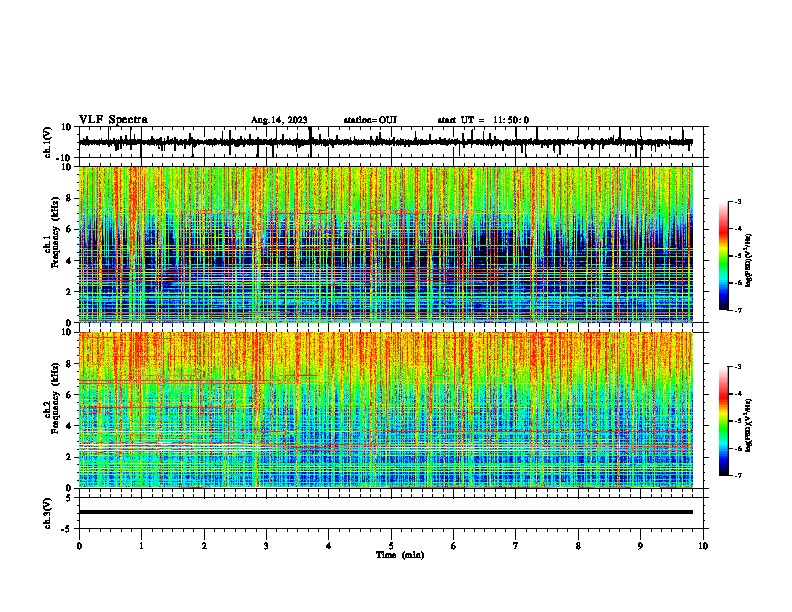This screenshot has height=612, width=792.
Task: Click the ch.2 spectrogram panel
Action: [386, 410]
